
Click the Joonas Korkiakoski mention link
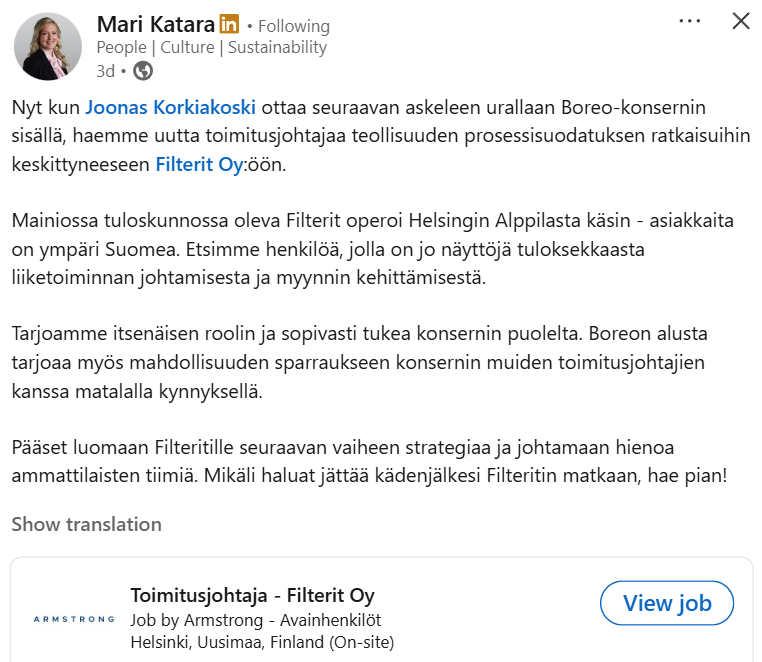[x=170, y=107]
